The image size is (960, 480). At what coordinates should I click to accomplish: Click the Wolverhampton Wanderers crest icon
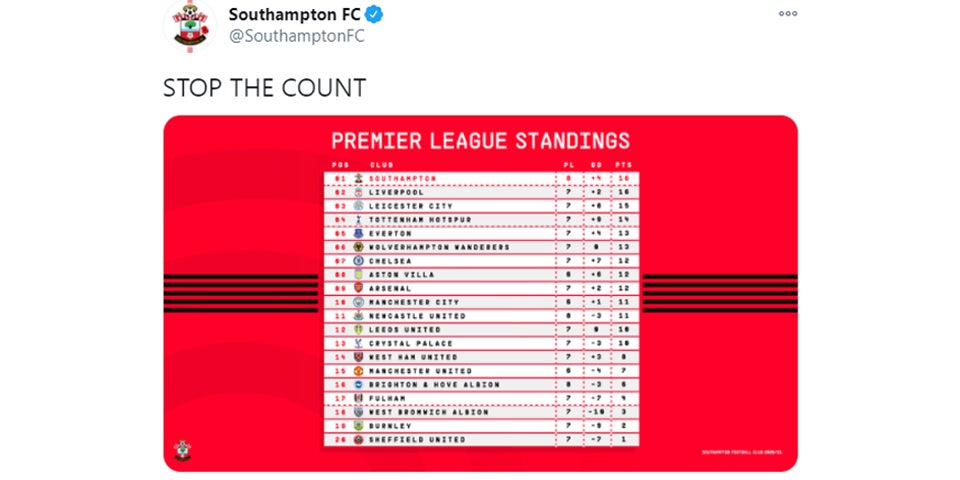(x=359, y=247)
